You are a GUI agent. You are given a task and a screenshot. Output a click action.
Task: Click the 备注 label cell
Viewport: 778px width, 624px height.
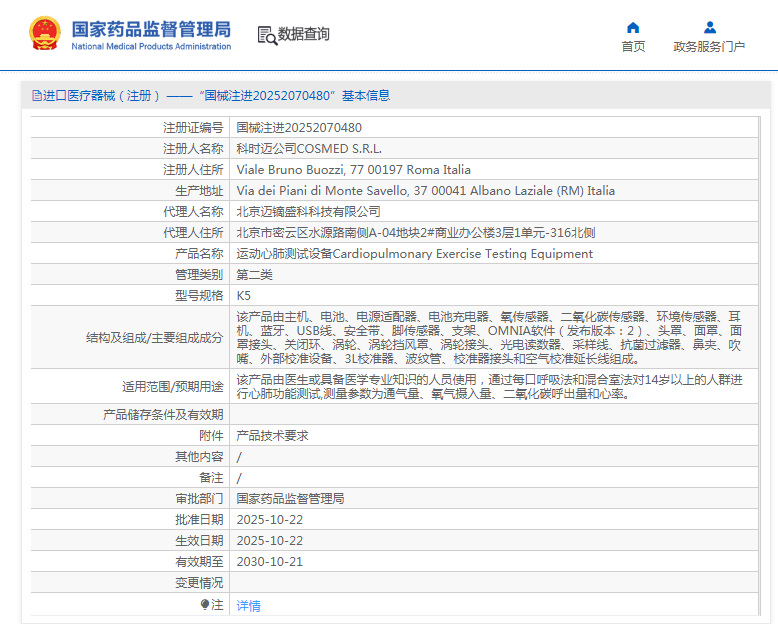click(130, 478)
